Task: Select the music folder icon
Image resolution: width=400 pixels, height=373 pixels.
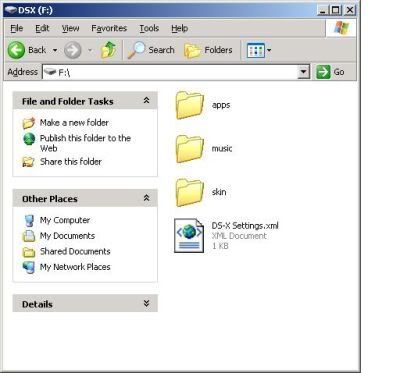Action: [x=189, y=149]
